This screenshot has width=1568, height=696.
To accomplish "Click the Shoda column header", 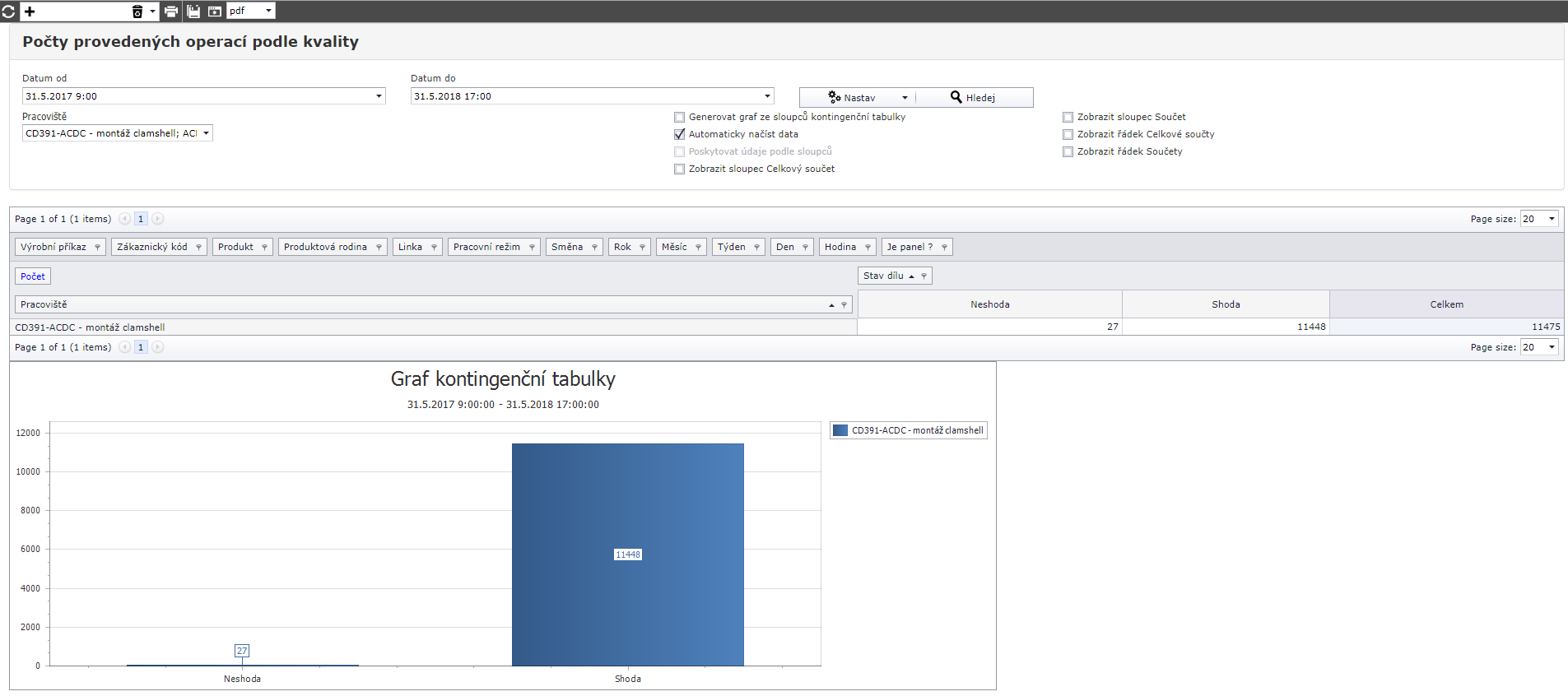I will click(x=1225, y=304).
